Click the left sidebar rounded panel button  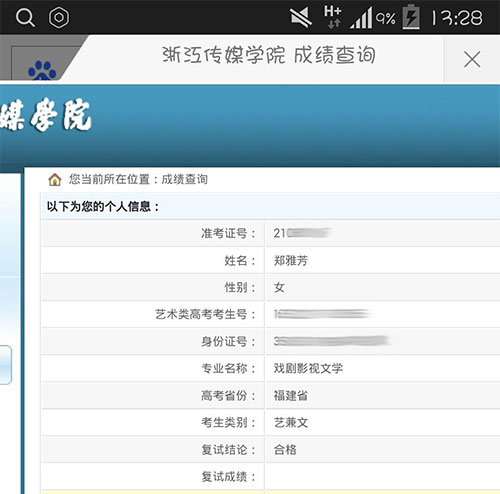(x=6, y=365)
